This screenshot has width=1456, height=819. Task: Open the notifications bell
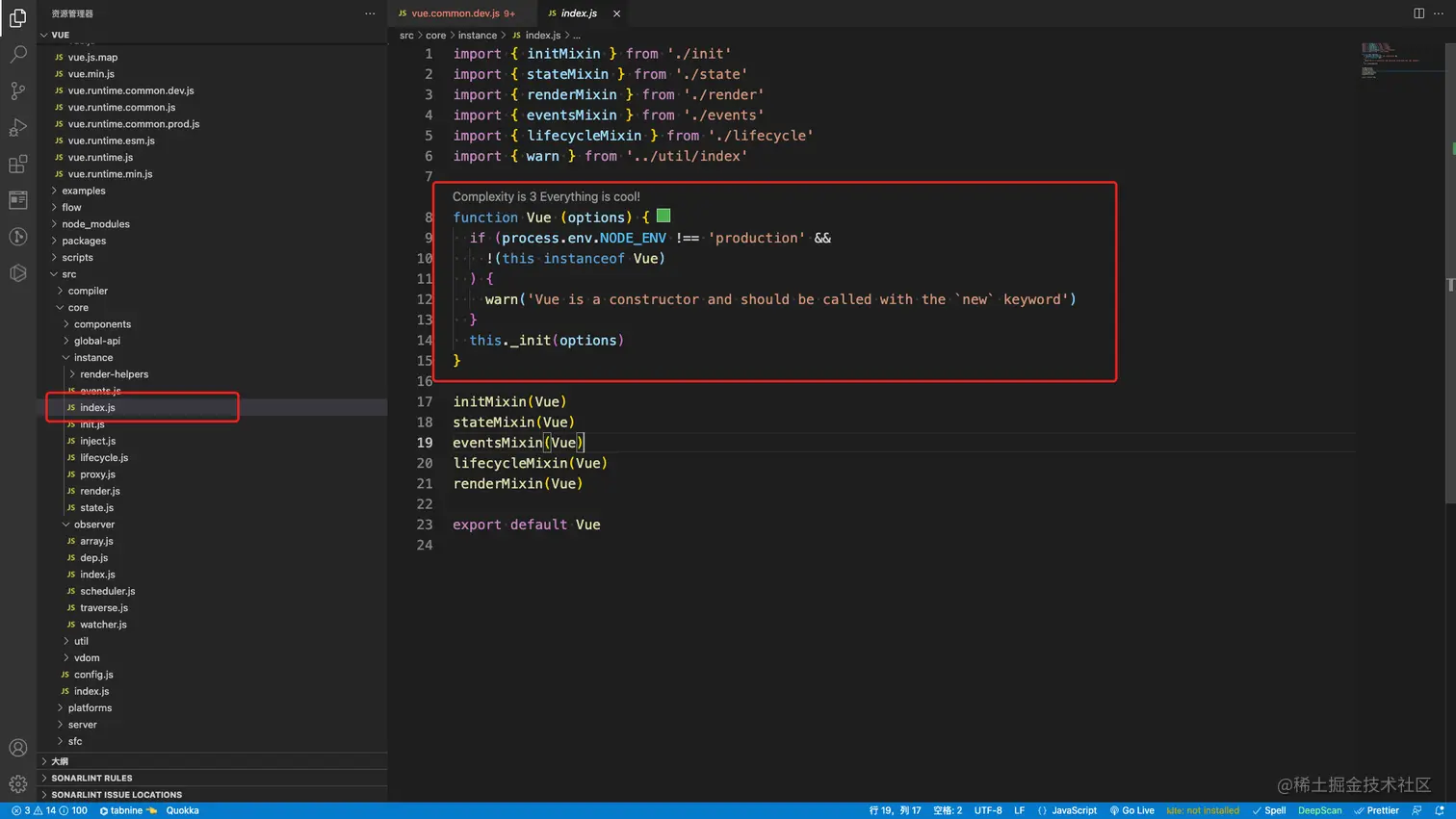click(1440, 810)
